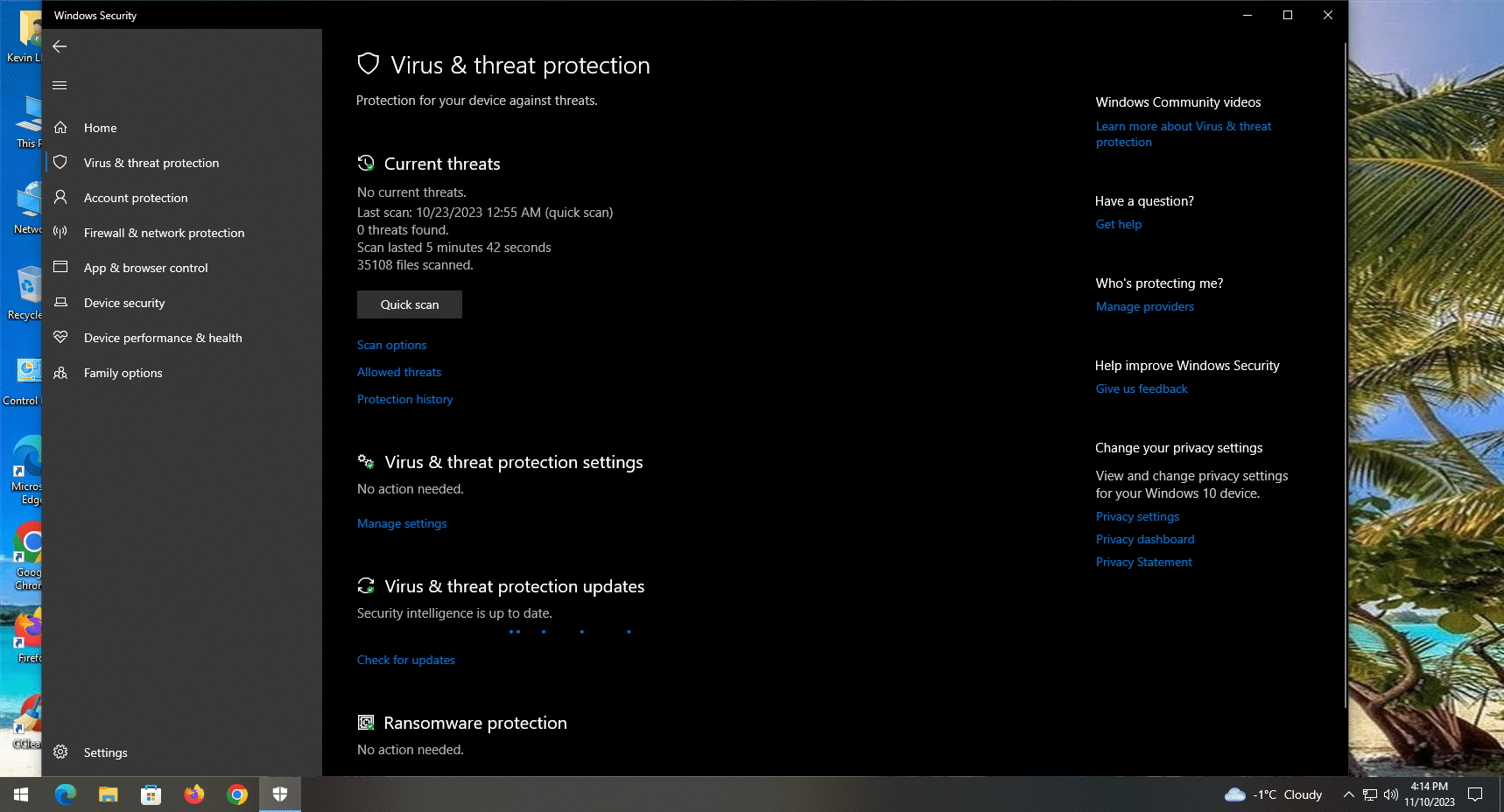The height and width of the screenshot is (812, 1504).
Task: Click '35108 files scanned.' text
Action: coord(415,265)
